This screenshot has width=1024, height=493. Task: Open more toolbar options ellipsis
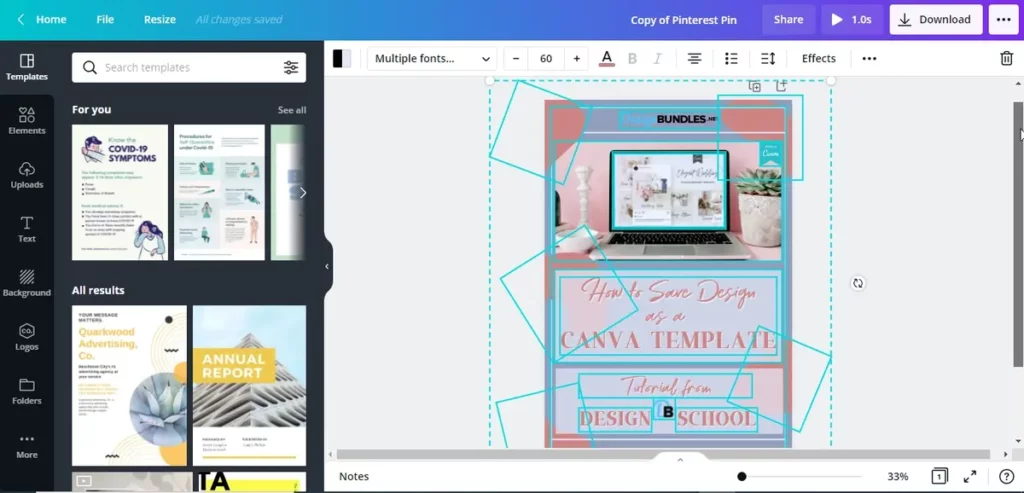coord(869,58)
